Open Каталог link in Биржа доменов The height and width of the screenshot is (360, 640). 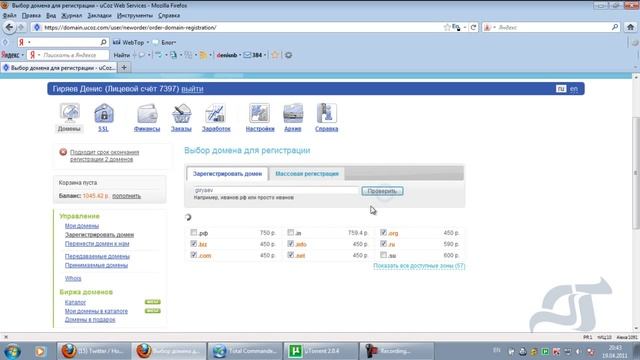pyautogui.click(x=75, y=302)
